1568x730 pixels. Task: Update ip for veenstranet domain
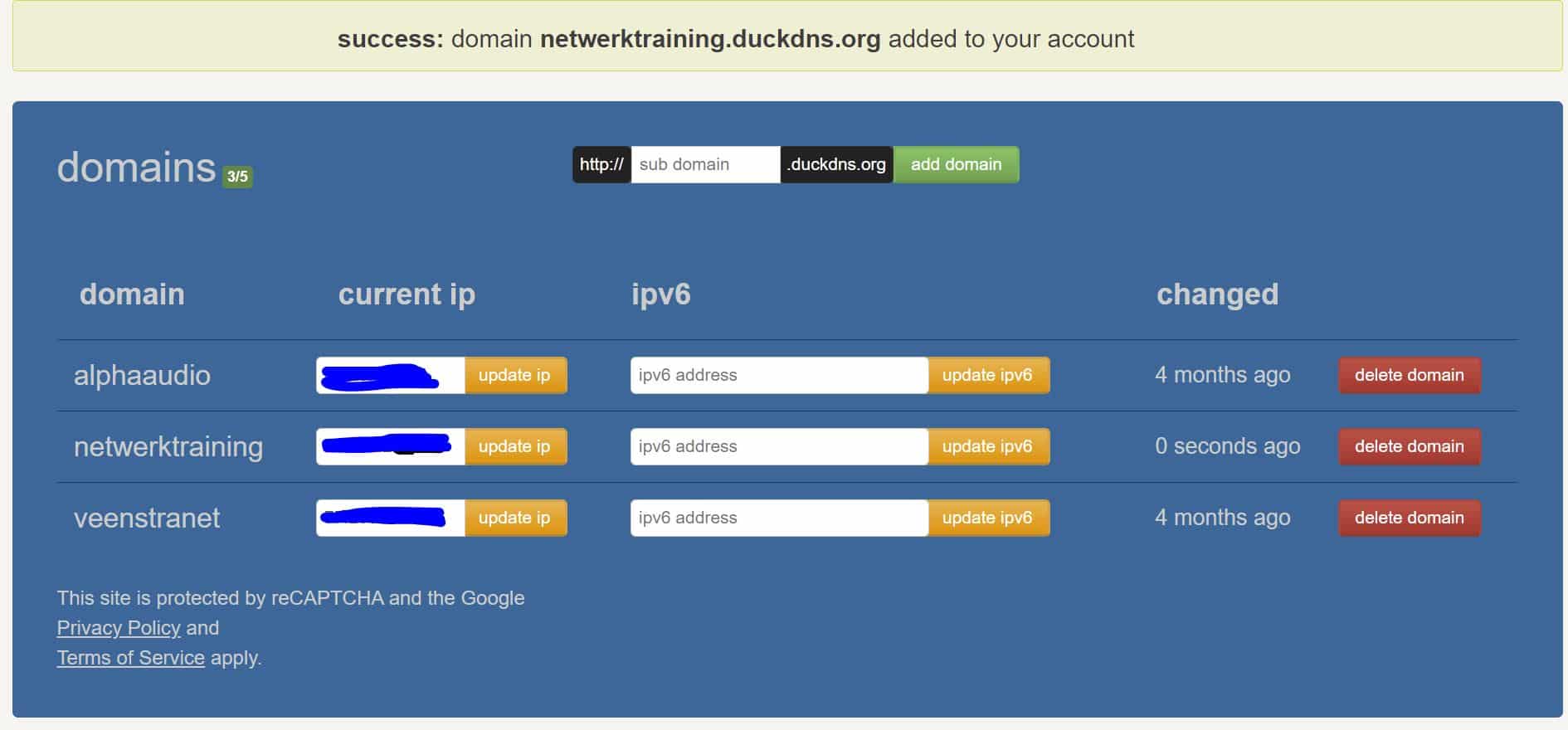click(514, 518)
